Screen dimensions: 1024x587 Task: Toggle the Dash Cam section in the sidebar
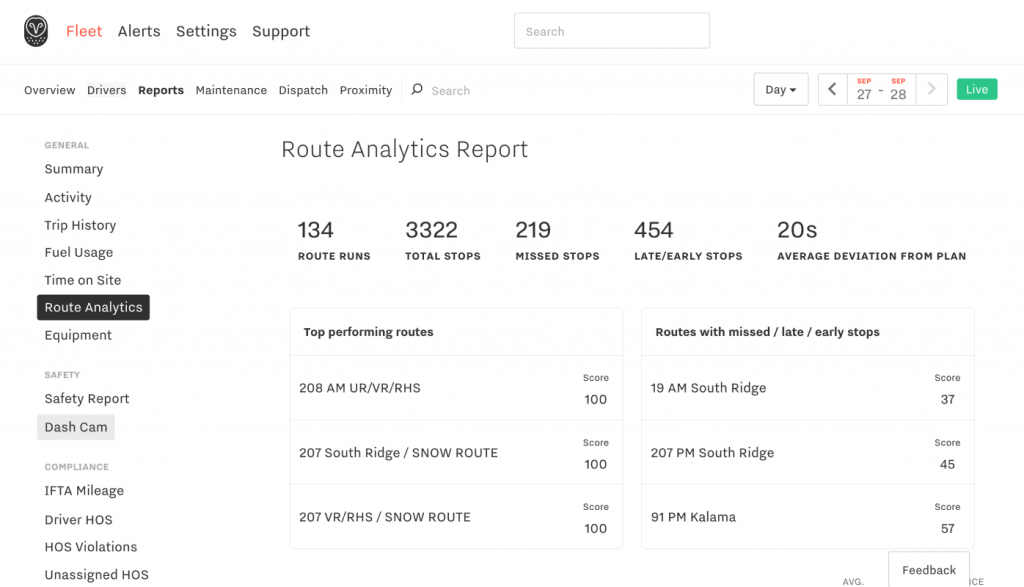pos(75,427)
